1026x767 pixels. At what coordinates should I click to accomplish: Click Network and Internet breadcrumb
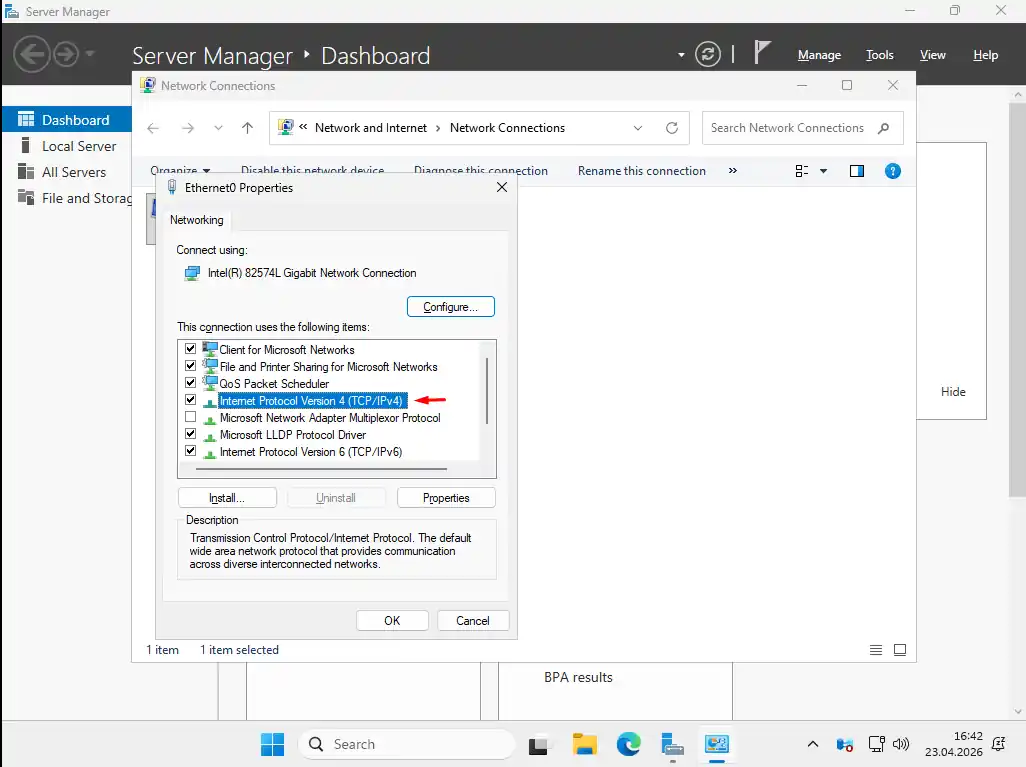point(370,128)
